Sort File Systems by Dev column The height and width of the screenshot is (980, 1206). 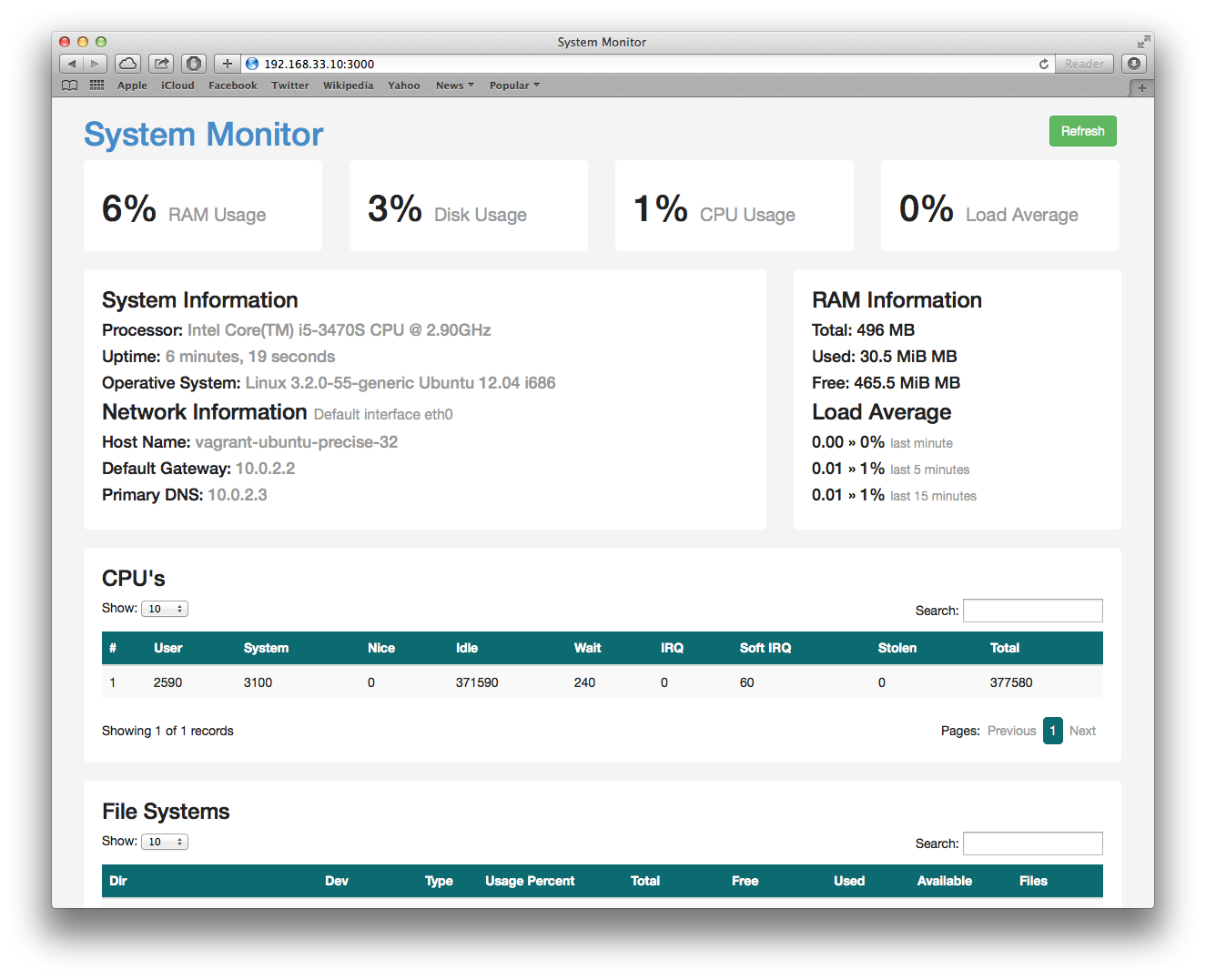point(337,881)
